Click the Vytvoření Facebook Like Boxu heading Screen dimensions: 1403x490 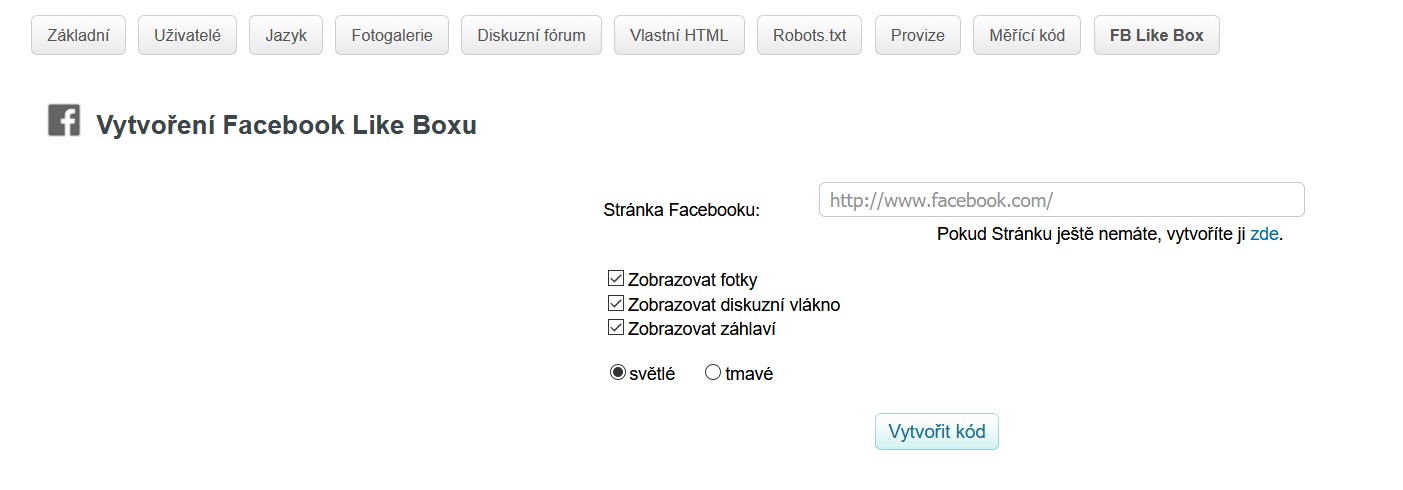(286, 126)
